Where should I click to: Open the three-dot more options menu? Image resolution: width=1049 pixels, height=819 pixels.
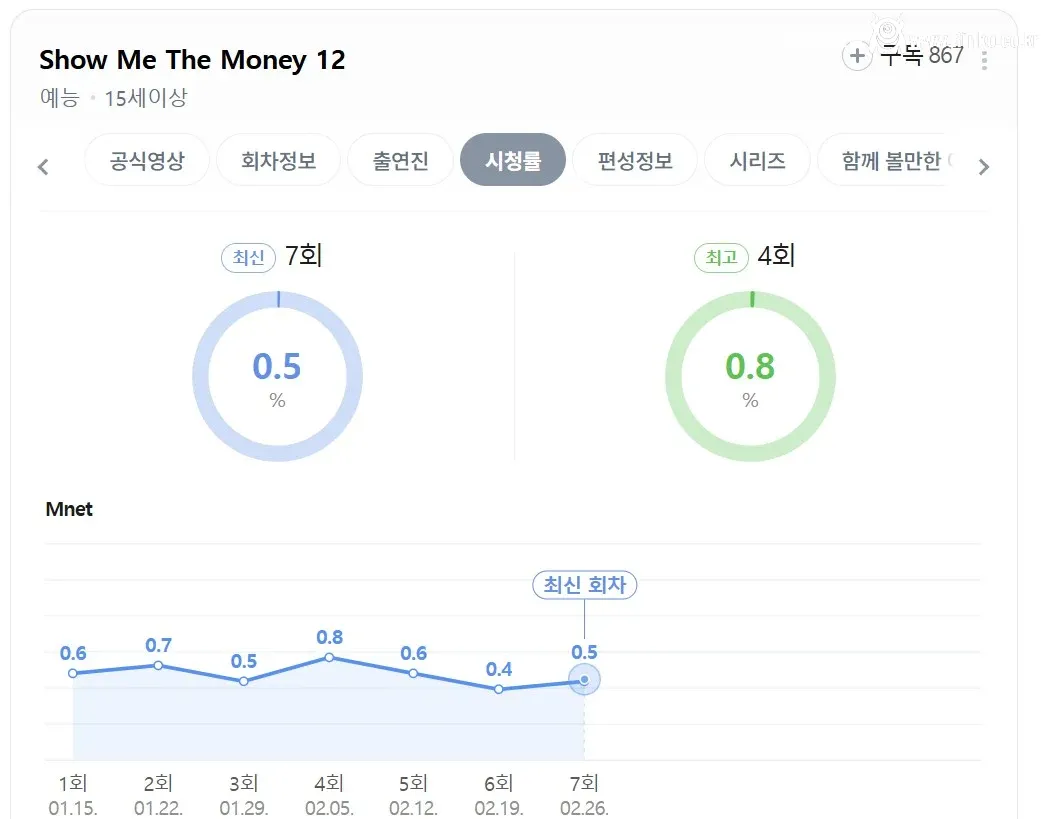coord(985,56)
